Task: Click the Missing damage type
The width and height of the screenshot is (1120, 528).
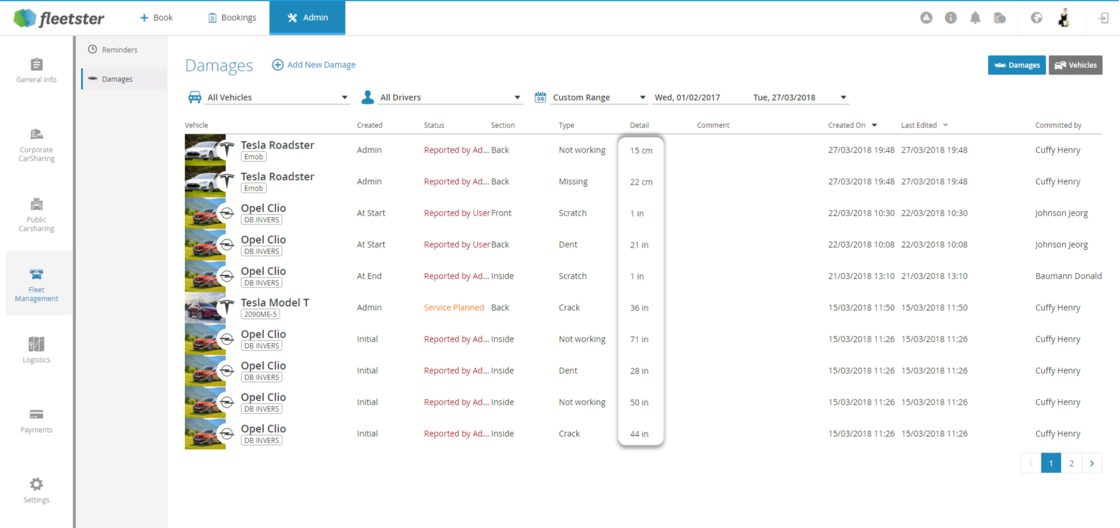Action: pyautogui.click(x=573, y=181)
